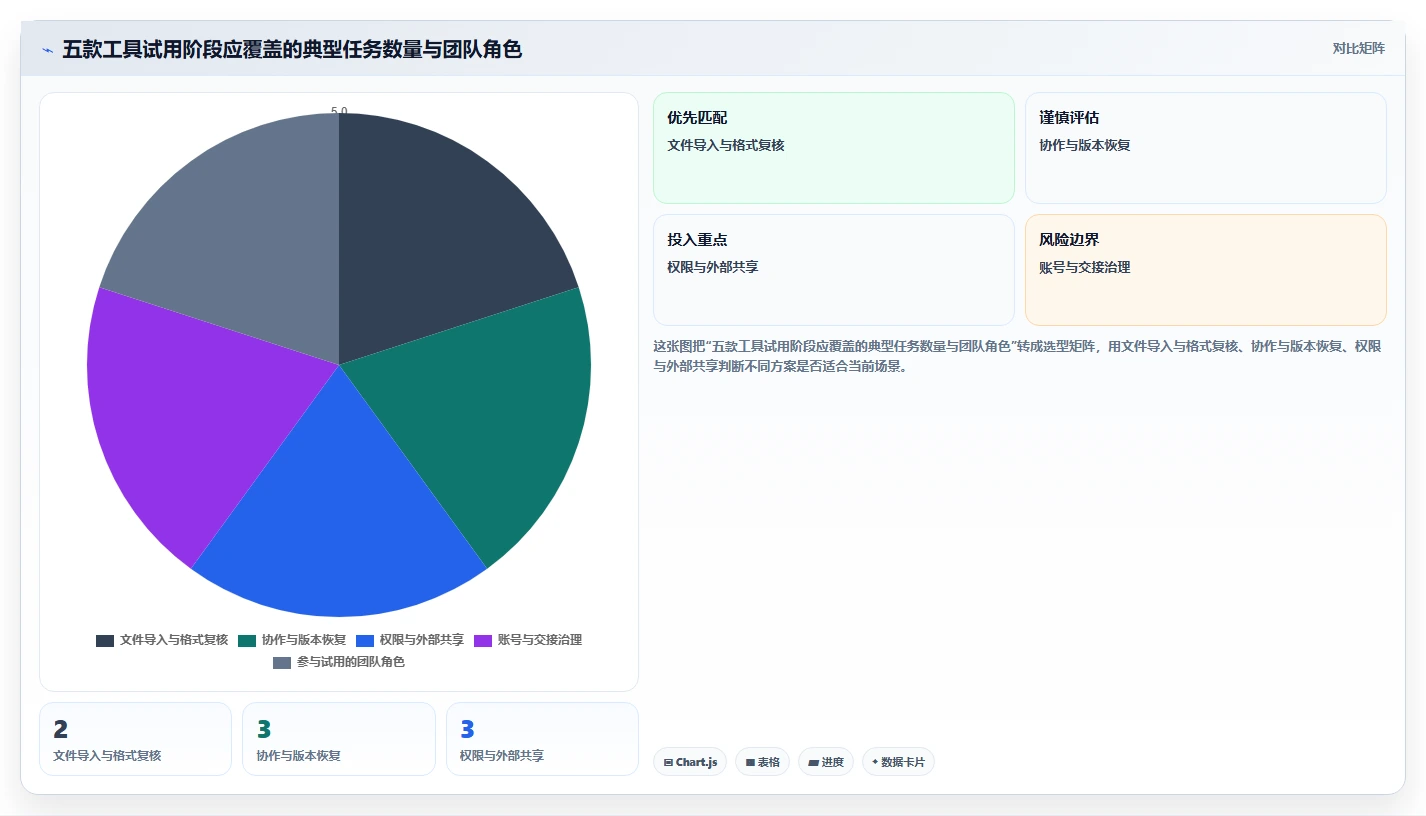This screenshot has height=816, width=1426.
Task: Click 权限与外部共享 text in 投入重点 card
Action: point(713,267)
